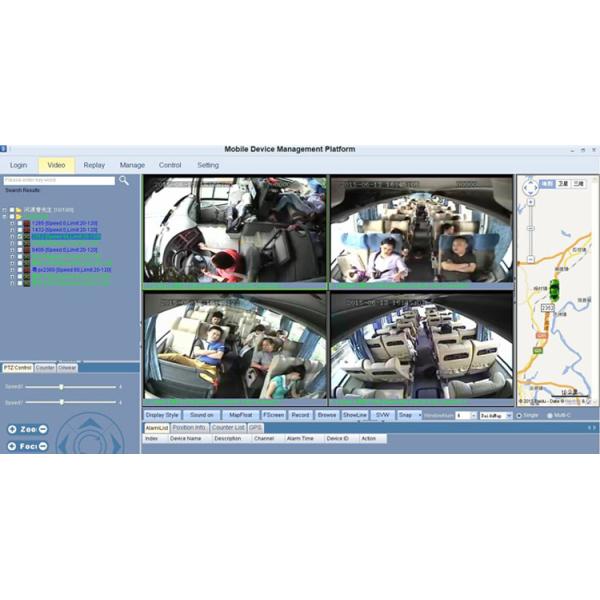The height and width of the screenshot is (600, 600).
Task: Click the Zoom minus icon
Action: (x=43, y=429)
